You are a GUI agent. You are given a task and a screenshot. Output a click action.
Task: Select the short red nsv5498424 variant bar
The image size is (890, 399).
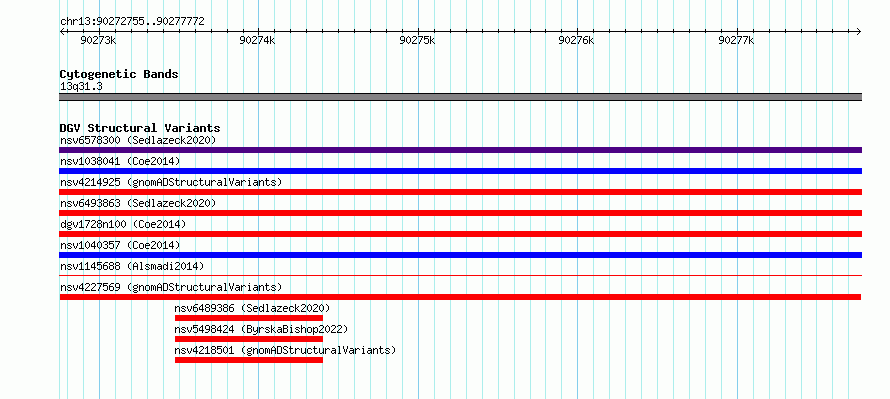point(249,339)
